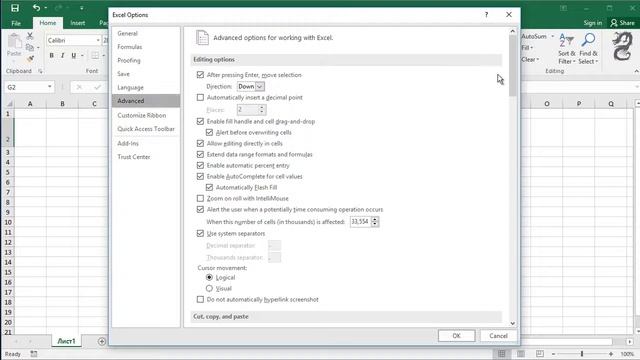Select the Visual cursor movement radio button

(209, 288)
